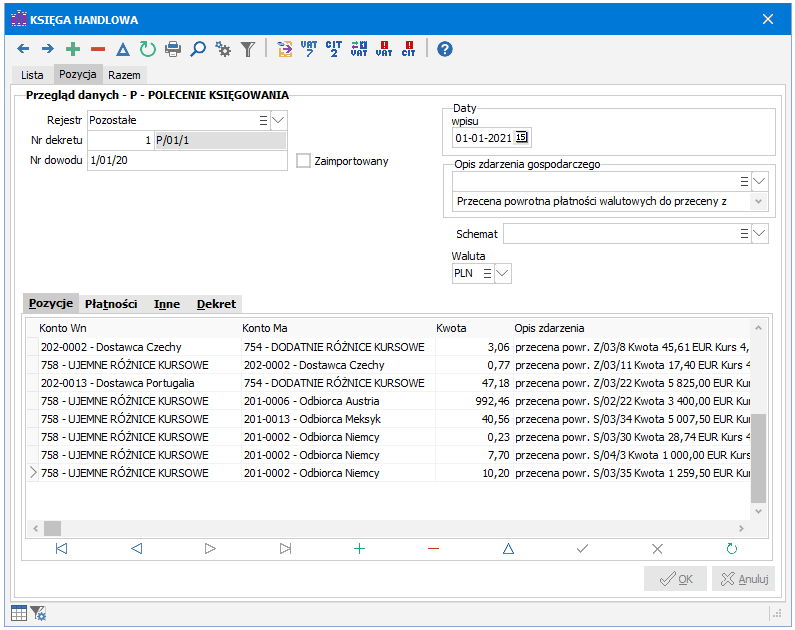Click the Nr dowodu input field
The width and height of the screenshot is (795, 630).
click(x=187, y=160)
